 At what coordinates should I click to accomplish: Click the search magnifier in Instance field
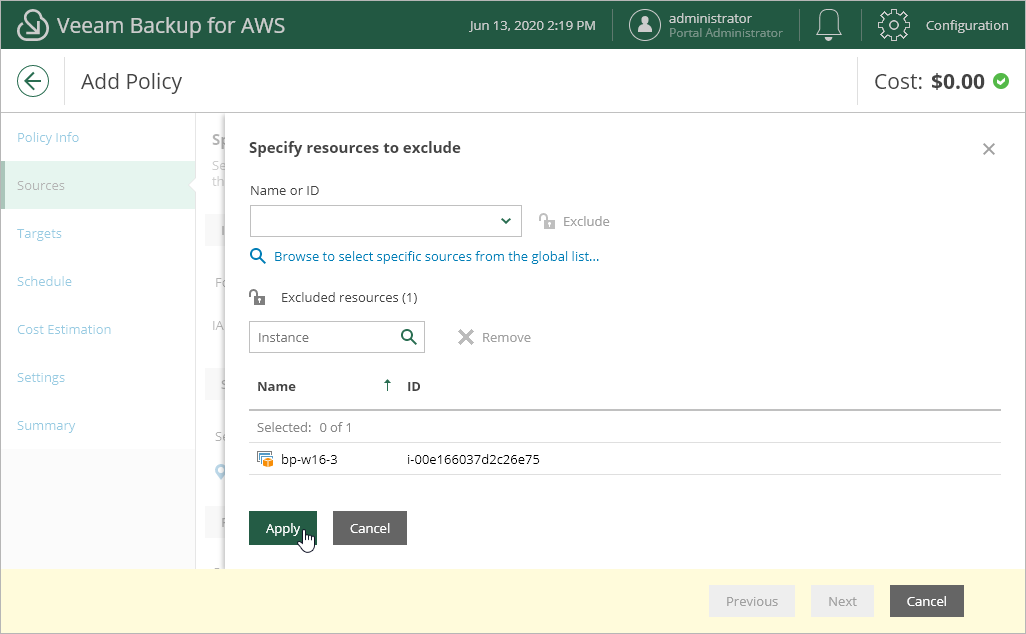click(408, 337)
